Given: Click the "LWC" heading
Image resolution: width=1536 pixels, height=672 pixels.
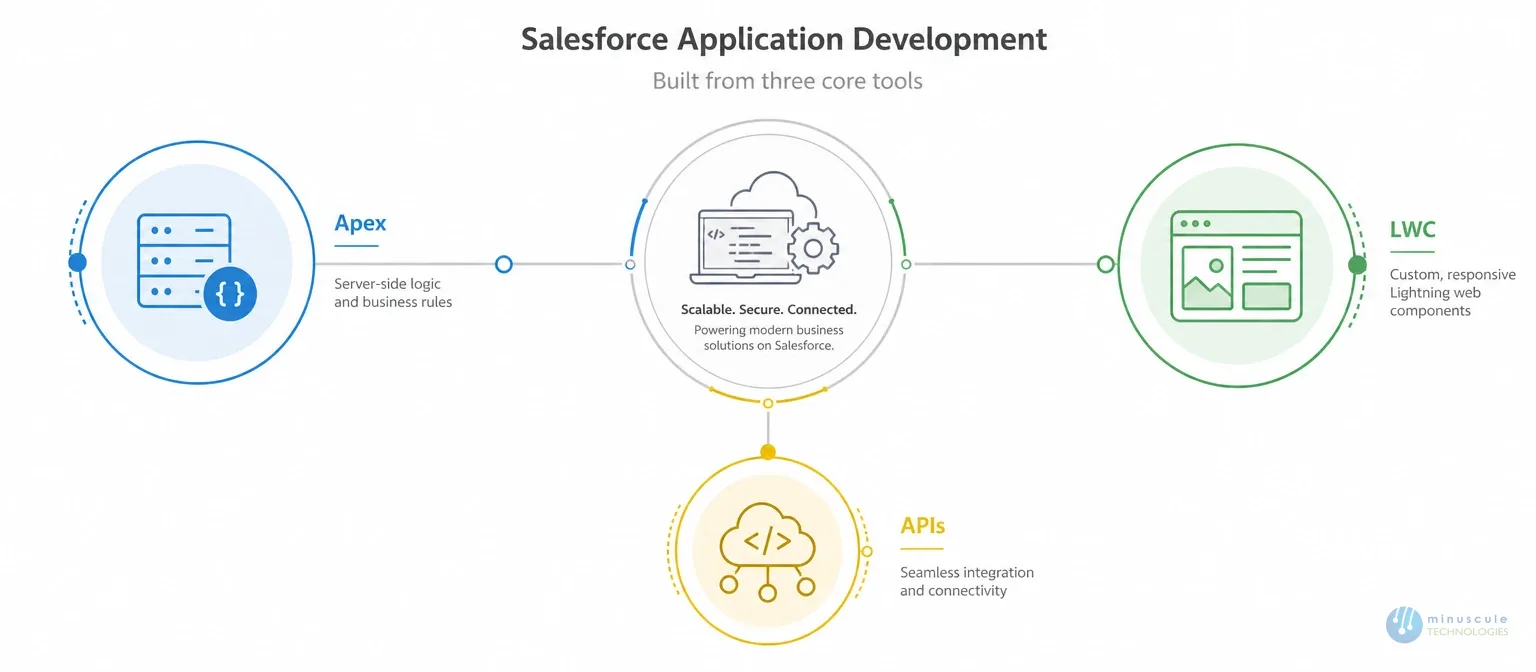Looking at the screenshot, I should click(x=1412, y=229).
